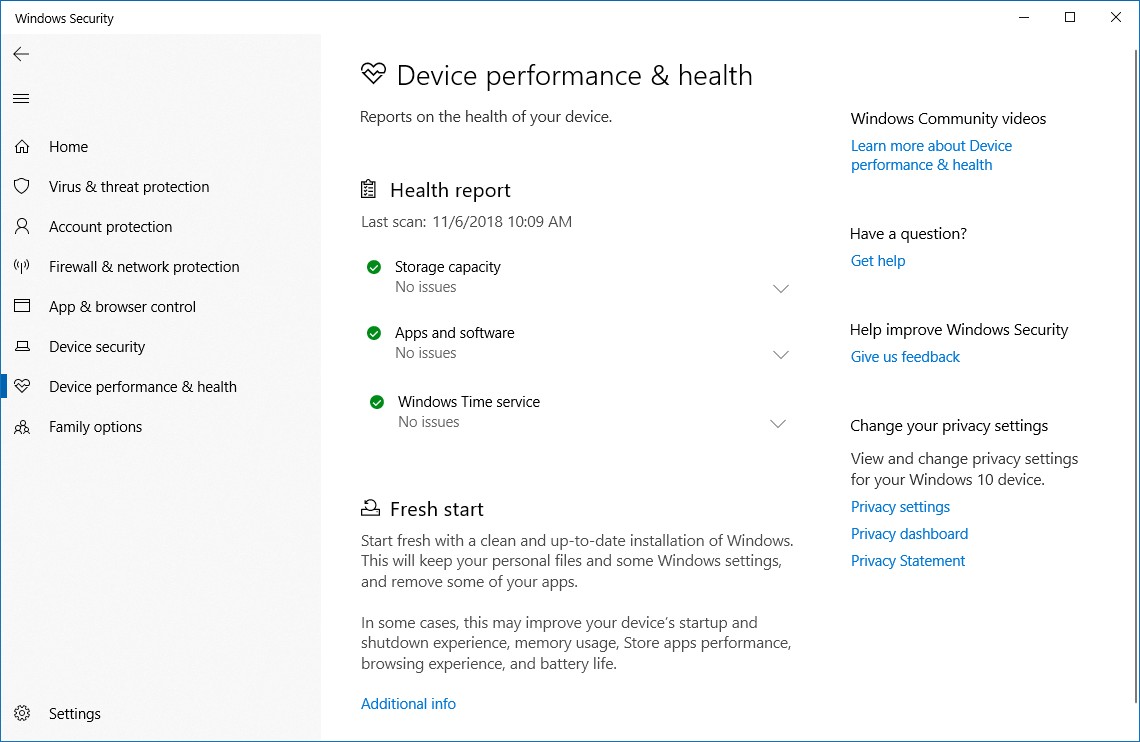Image resolution: width=1140 pixels, height=742 pixels.
Task: Open App & browser control
Action: (x=122, y=307)
